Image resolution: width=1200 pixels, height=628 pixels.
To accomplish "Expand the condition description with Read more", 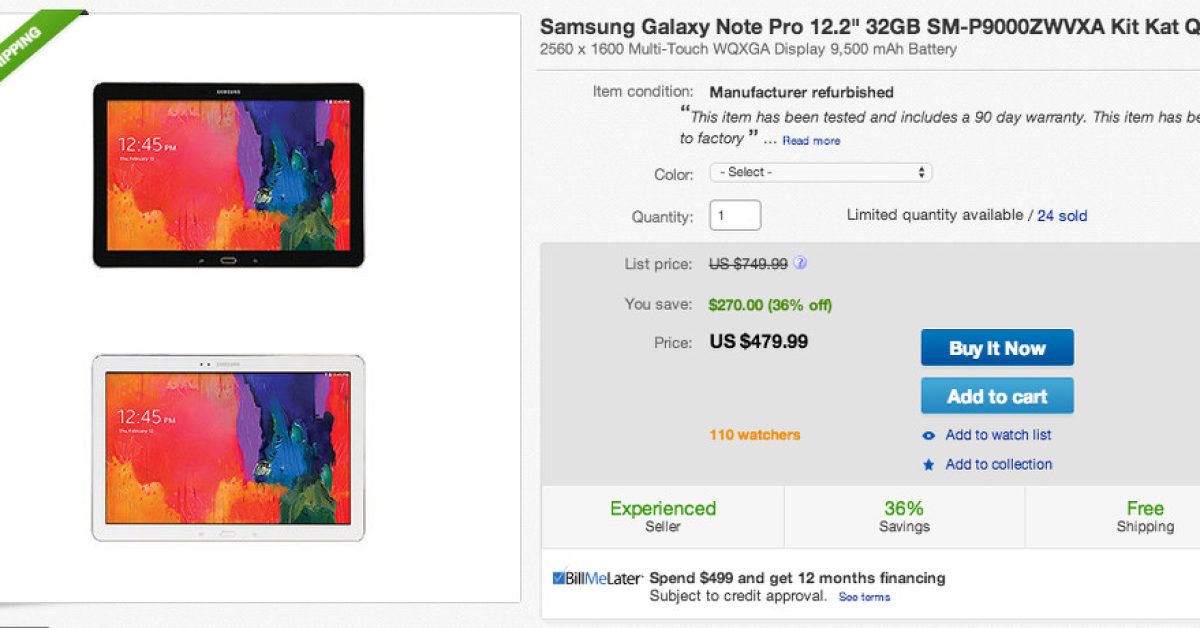I will (x=811, y=141).
